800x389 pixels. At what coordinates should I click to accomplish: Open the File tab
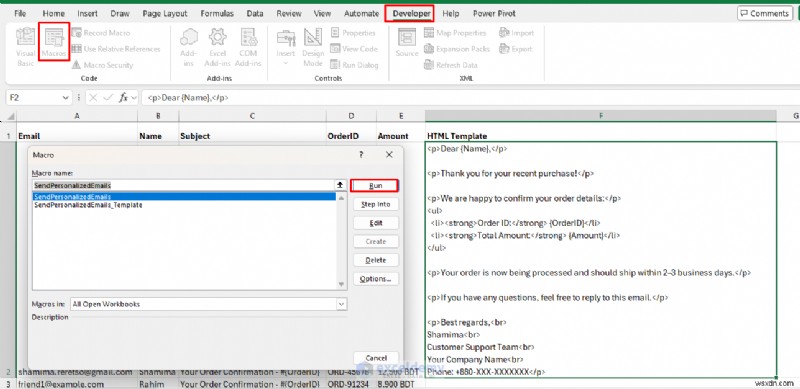pos(20,13)
